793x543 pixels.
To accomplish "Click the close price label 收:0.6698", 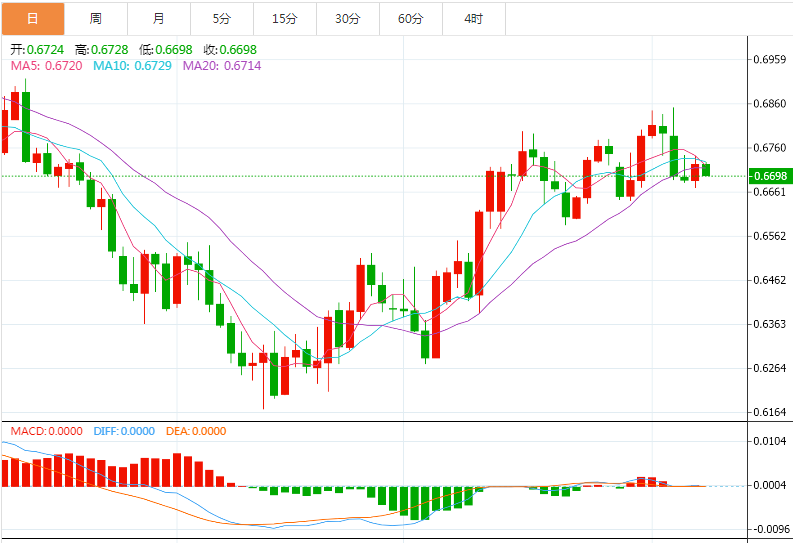I will [230, 50].
